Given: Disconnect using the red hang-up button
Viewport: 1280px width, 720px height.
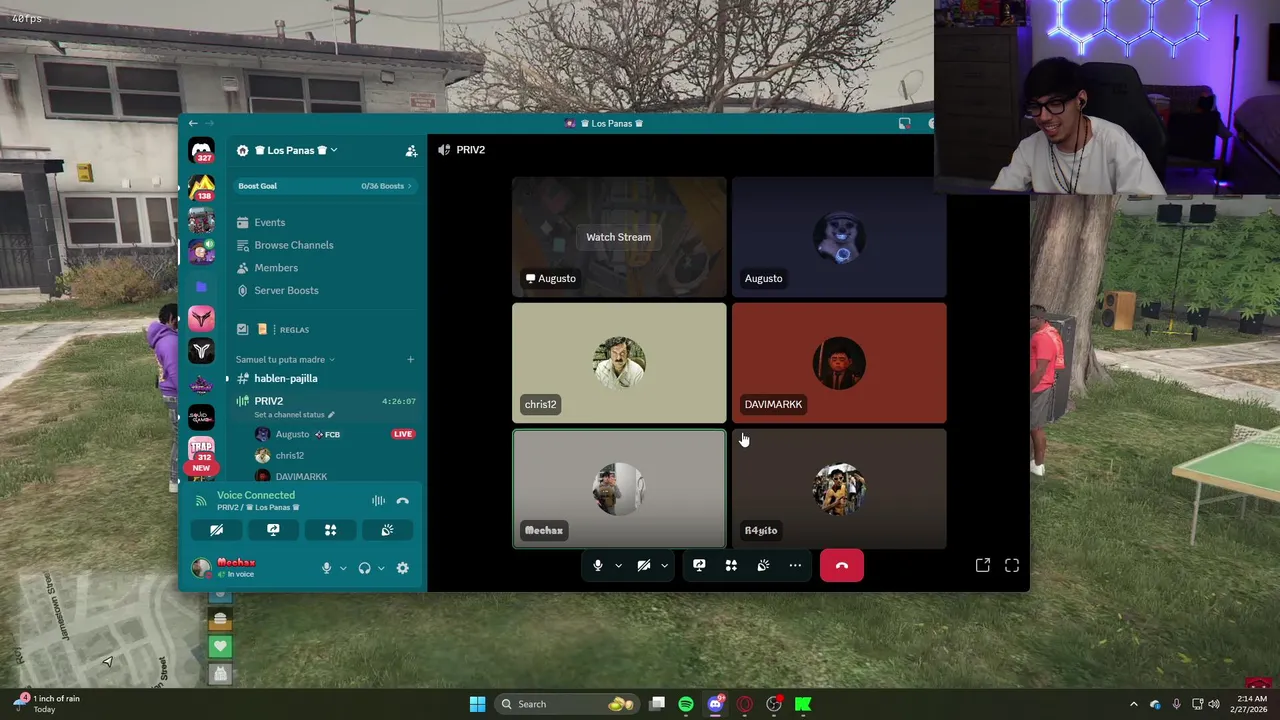Looking at the screenshot, I should tap(842, 566).
